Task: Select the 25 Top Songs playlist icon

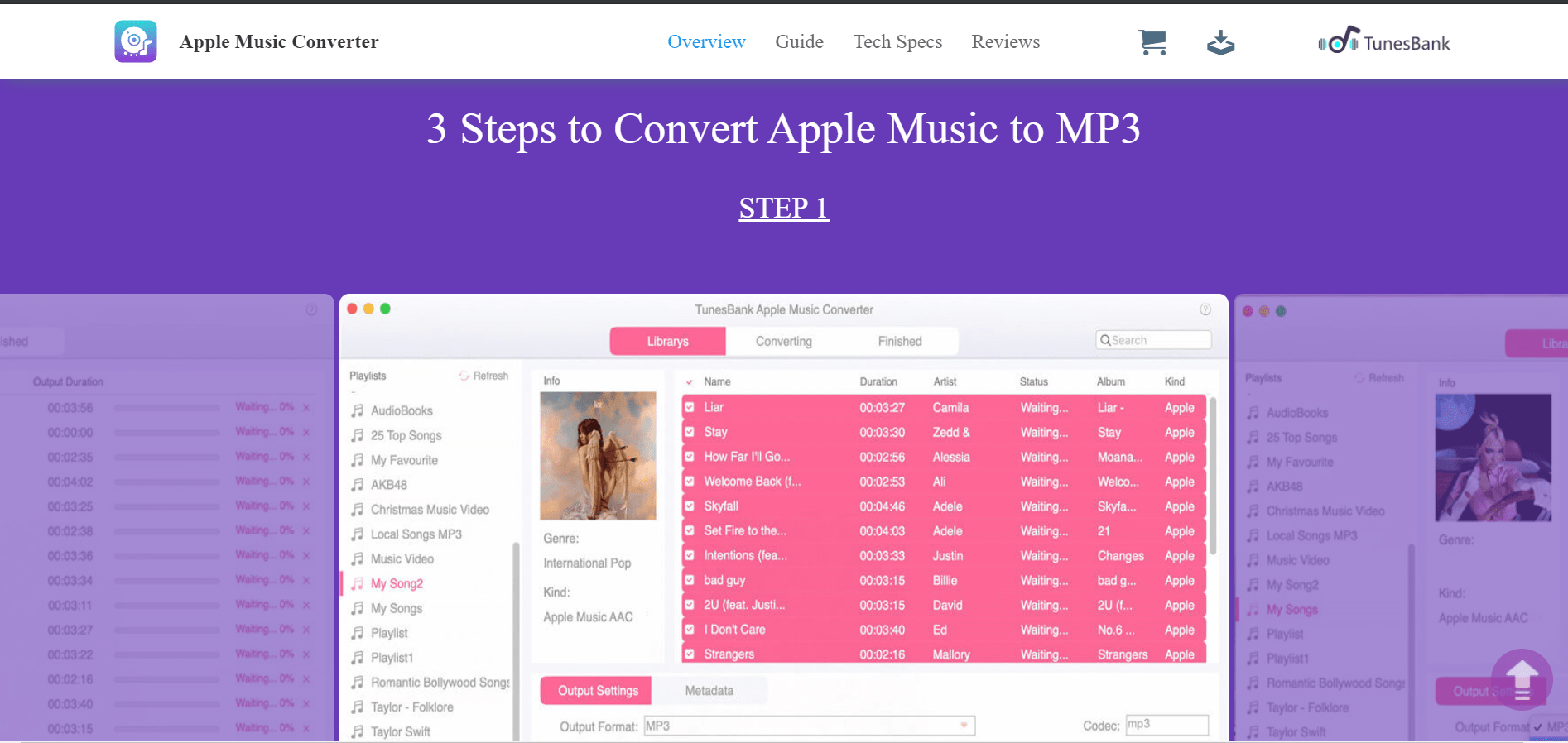Action: pos(357,435)
